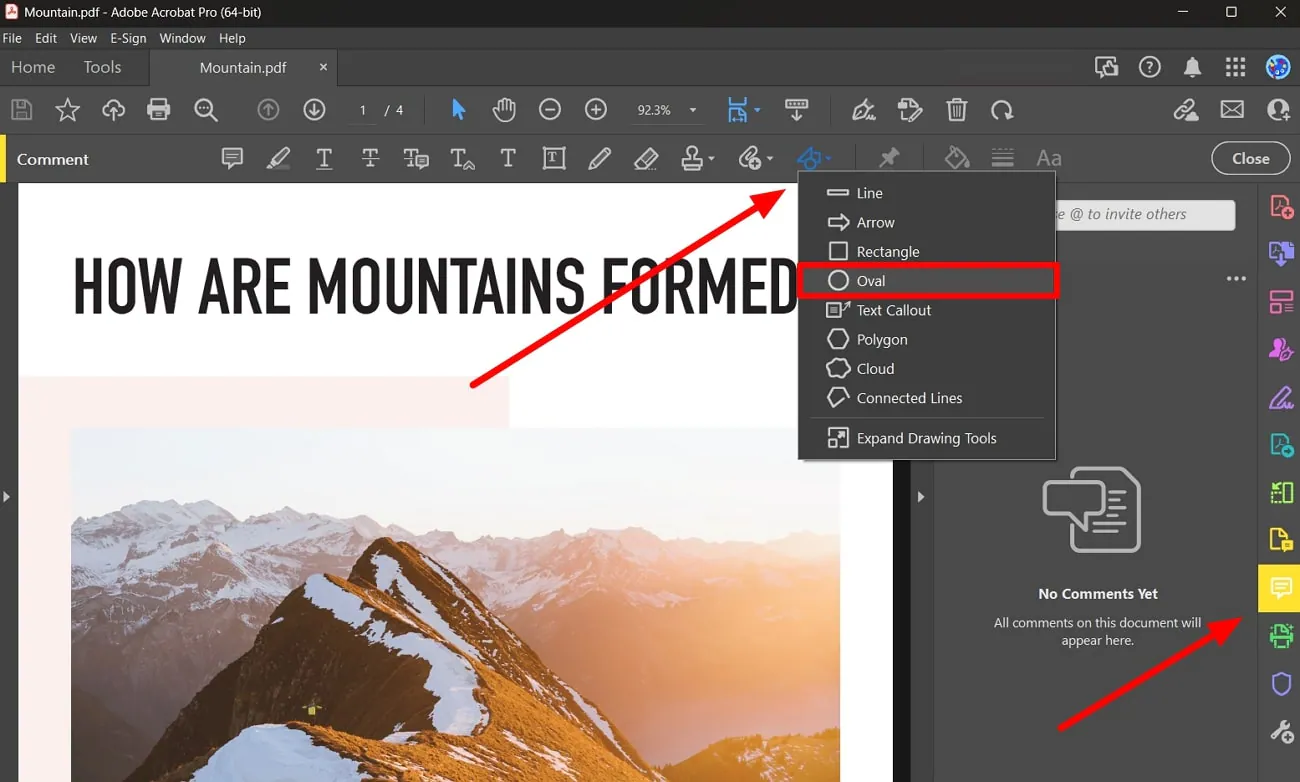1300x782 pixels.
Task: Select the pencil drawing tool
Action: (x=600, y=158)
